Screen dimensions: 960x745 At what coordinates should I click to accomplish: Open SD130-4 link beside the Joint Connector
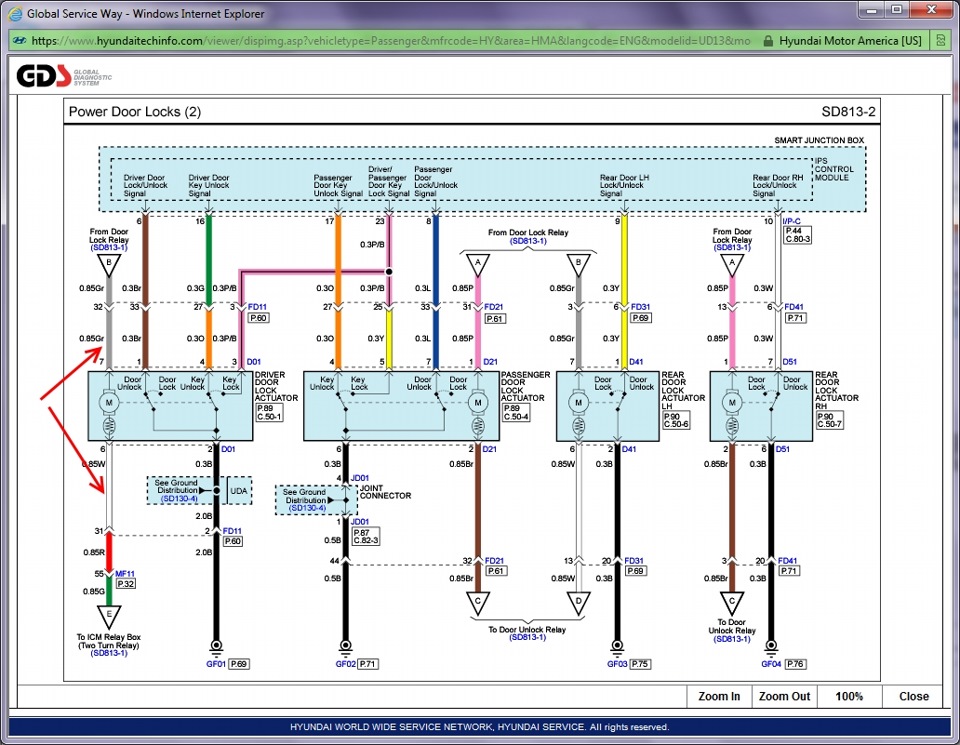(307, 508)
